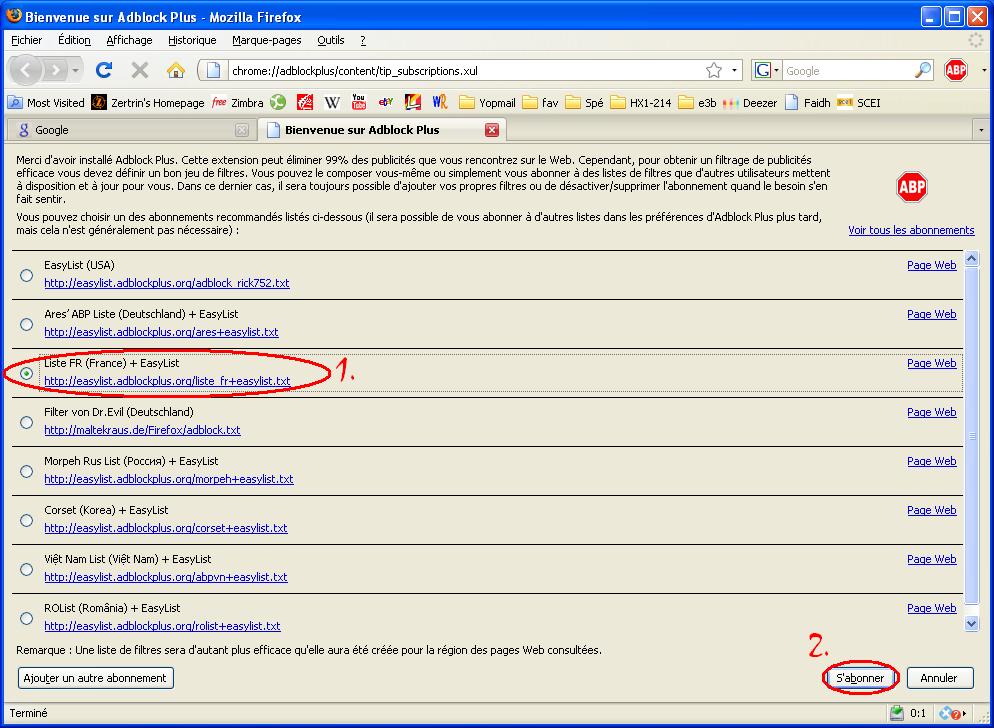The width and height of the screenshot is (994, 728).
Task: Click the download status icon in status bar
Action: tap(897, 713)
